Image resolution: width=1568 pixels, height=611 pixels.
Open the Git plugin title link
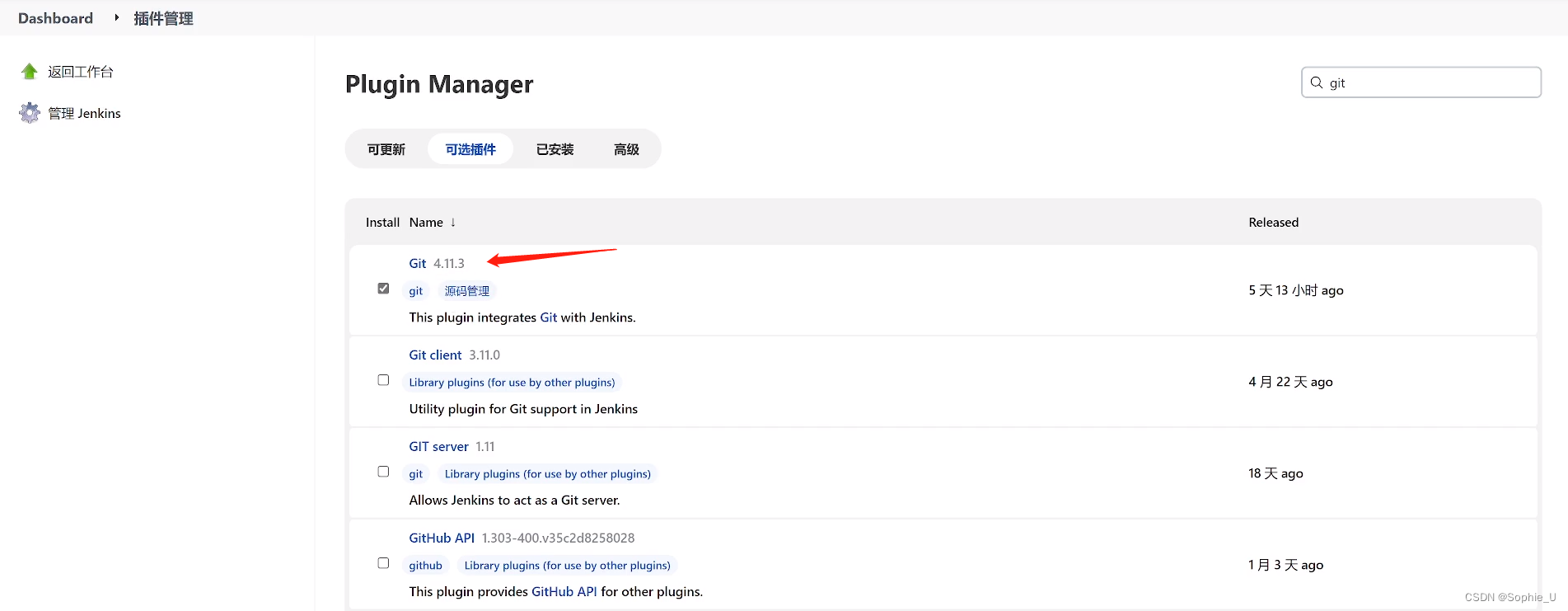418,263
